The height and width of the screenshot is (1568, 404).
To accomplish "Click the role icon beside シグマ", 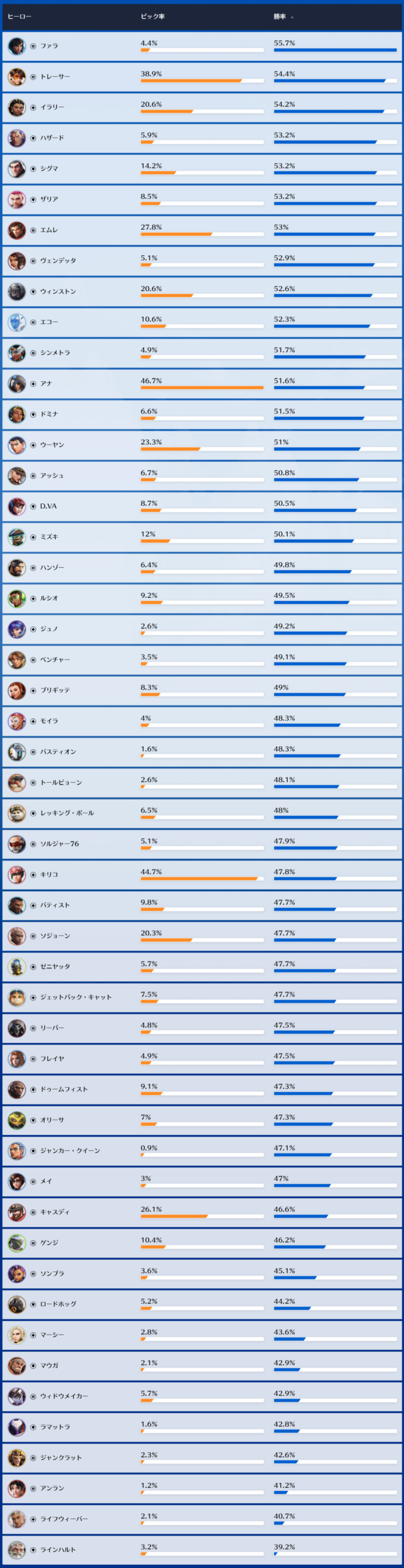I will (33, 168).
